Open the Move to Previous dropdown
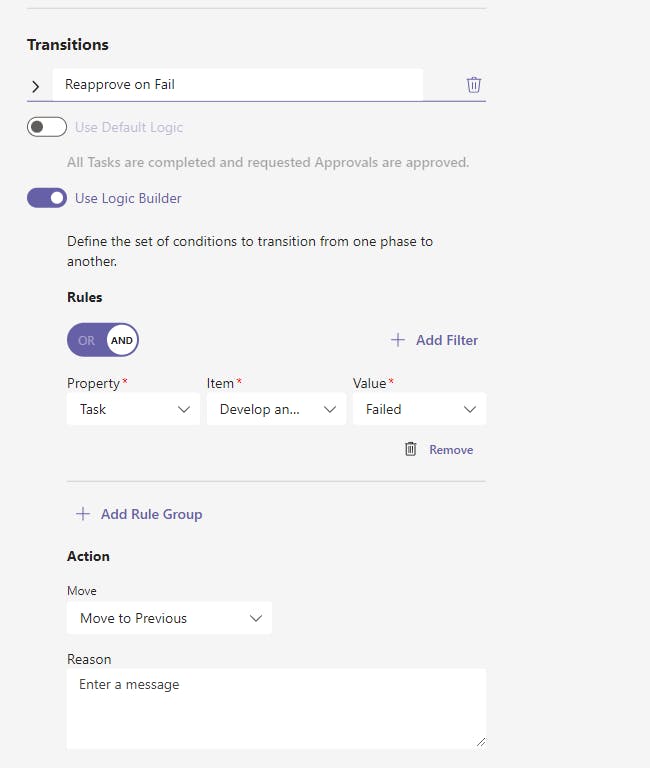This screenshot has height=768, width=650. pos(169,618)
